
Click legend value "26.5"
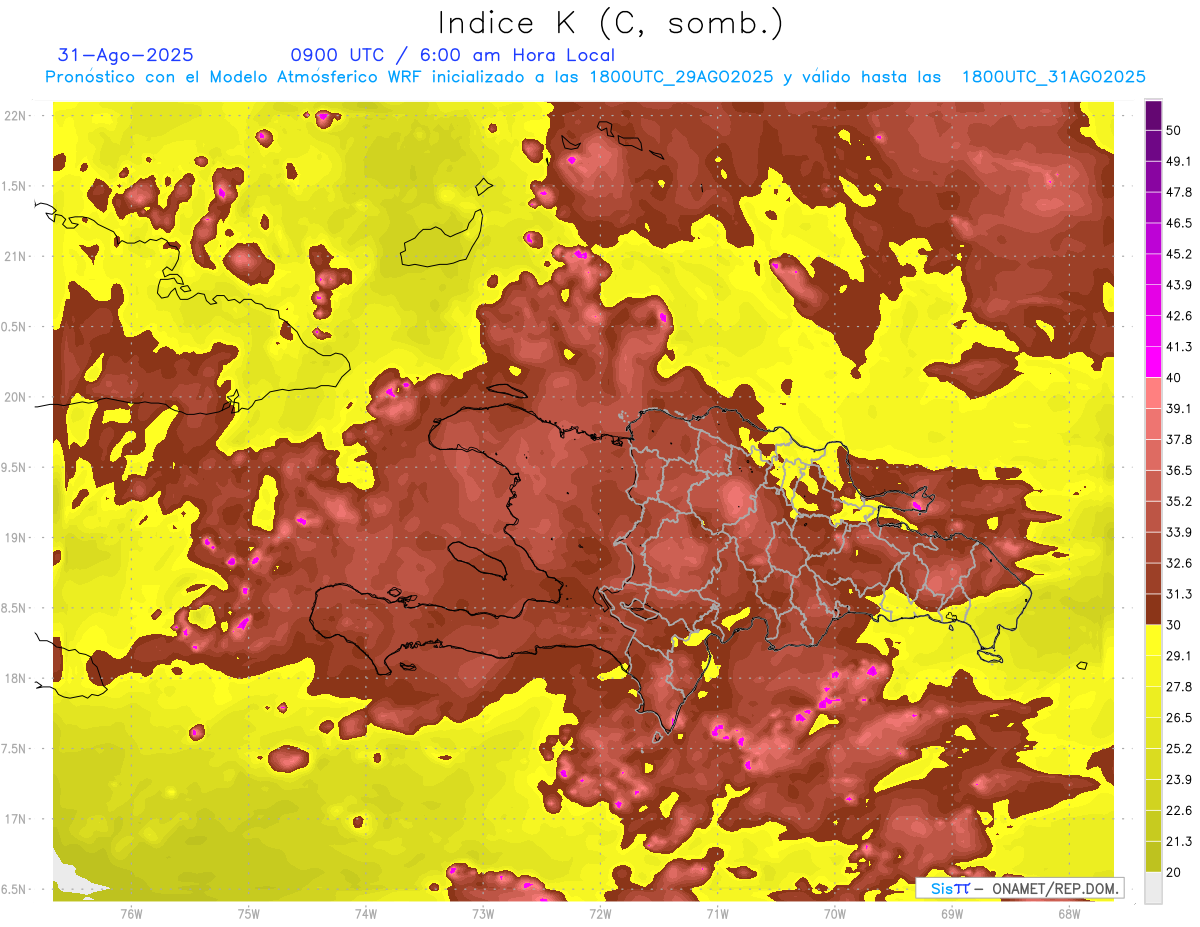pos(1179,718)
